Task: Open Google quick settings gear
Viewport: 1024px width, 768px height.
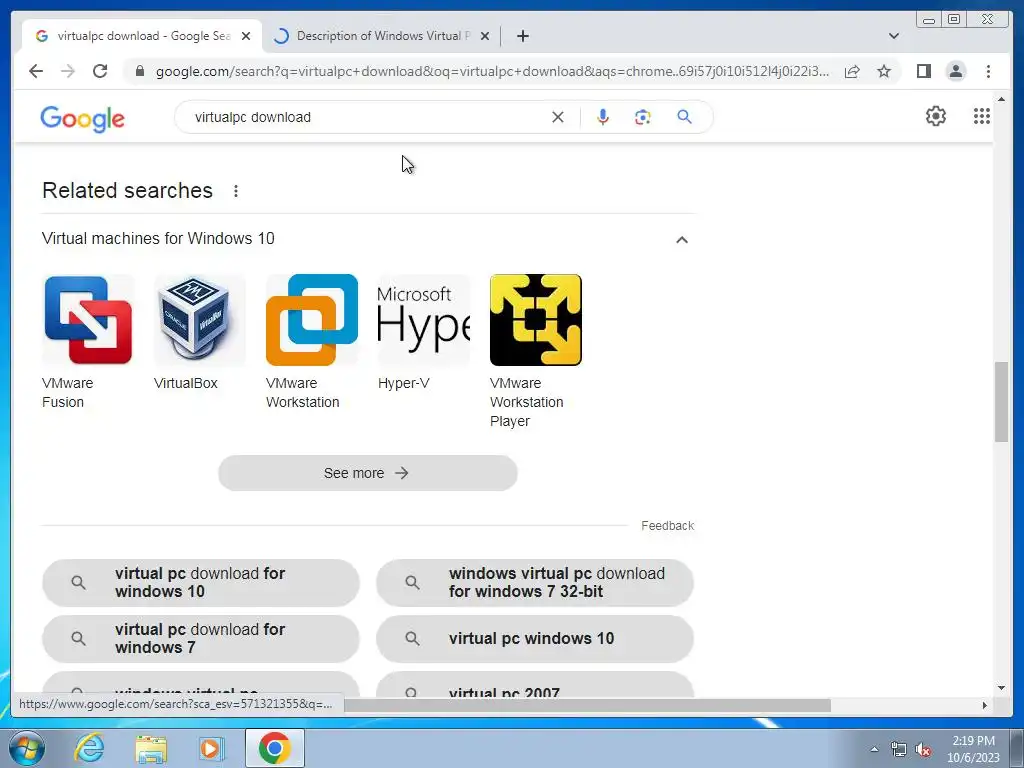Action: (x=936, y=116)
